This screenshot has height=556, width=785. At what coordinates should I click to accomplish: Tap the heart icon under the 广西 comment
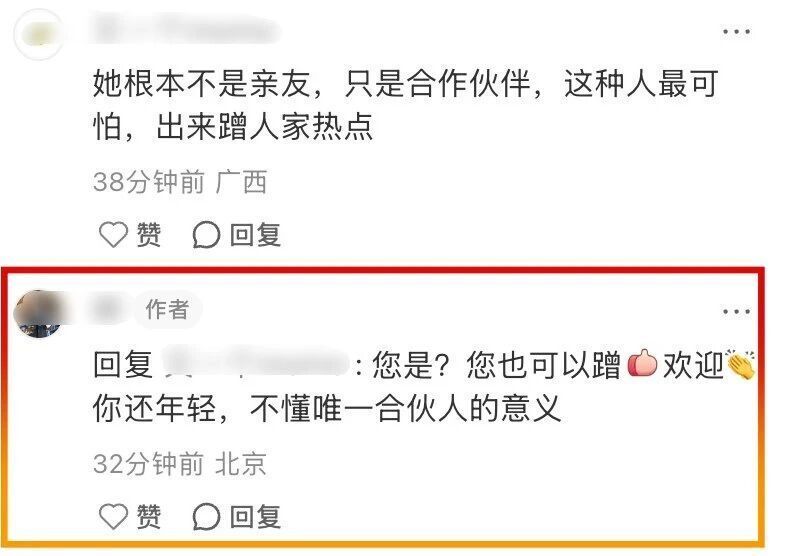[113, 234]
